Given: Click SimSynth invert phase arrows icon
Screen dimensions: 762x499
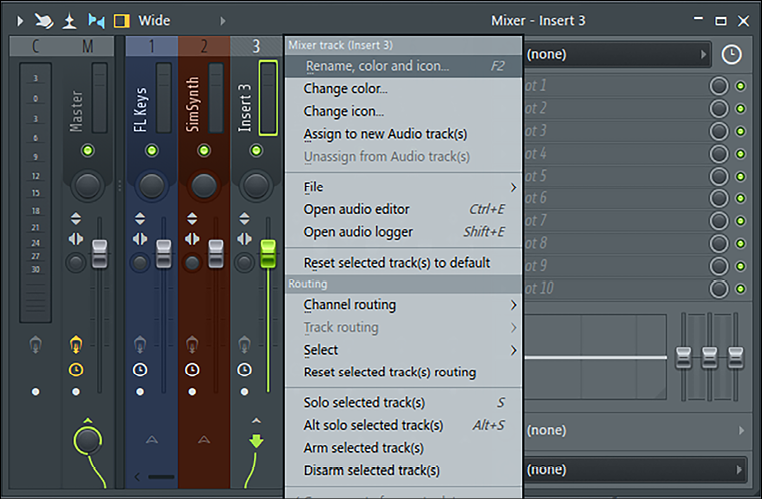Looking at the screenshot, I should point(192,219).
